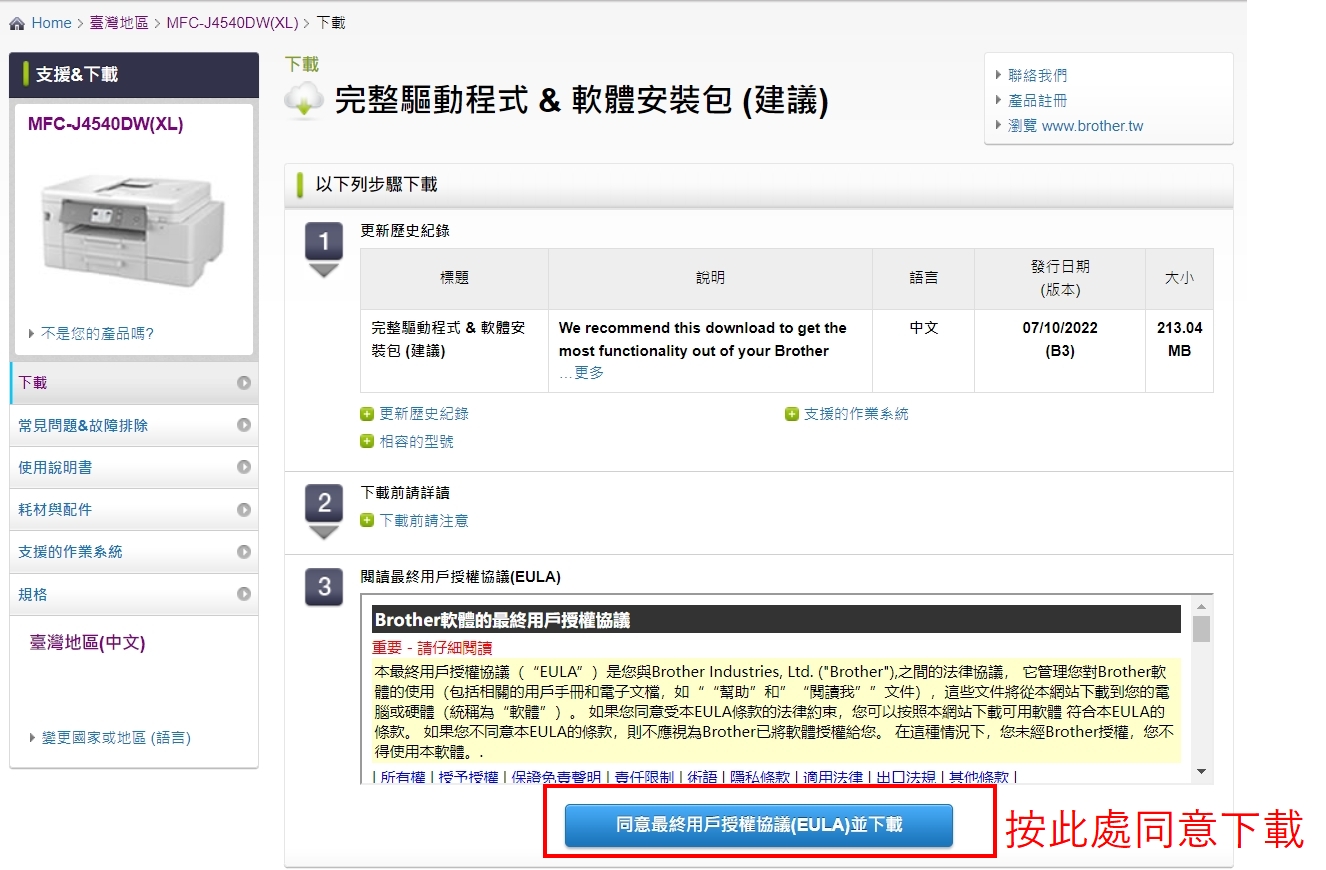Click EULA scrollbar up arrow

[1202, 606]
